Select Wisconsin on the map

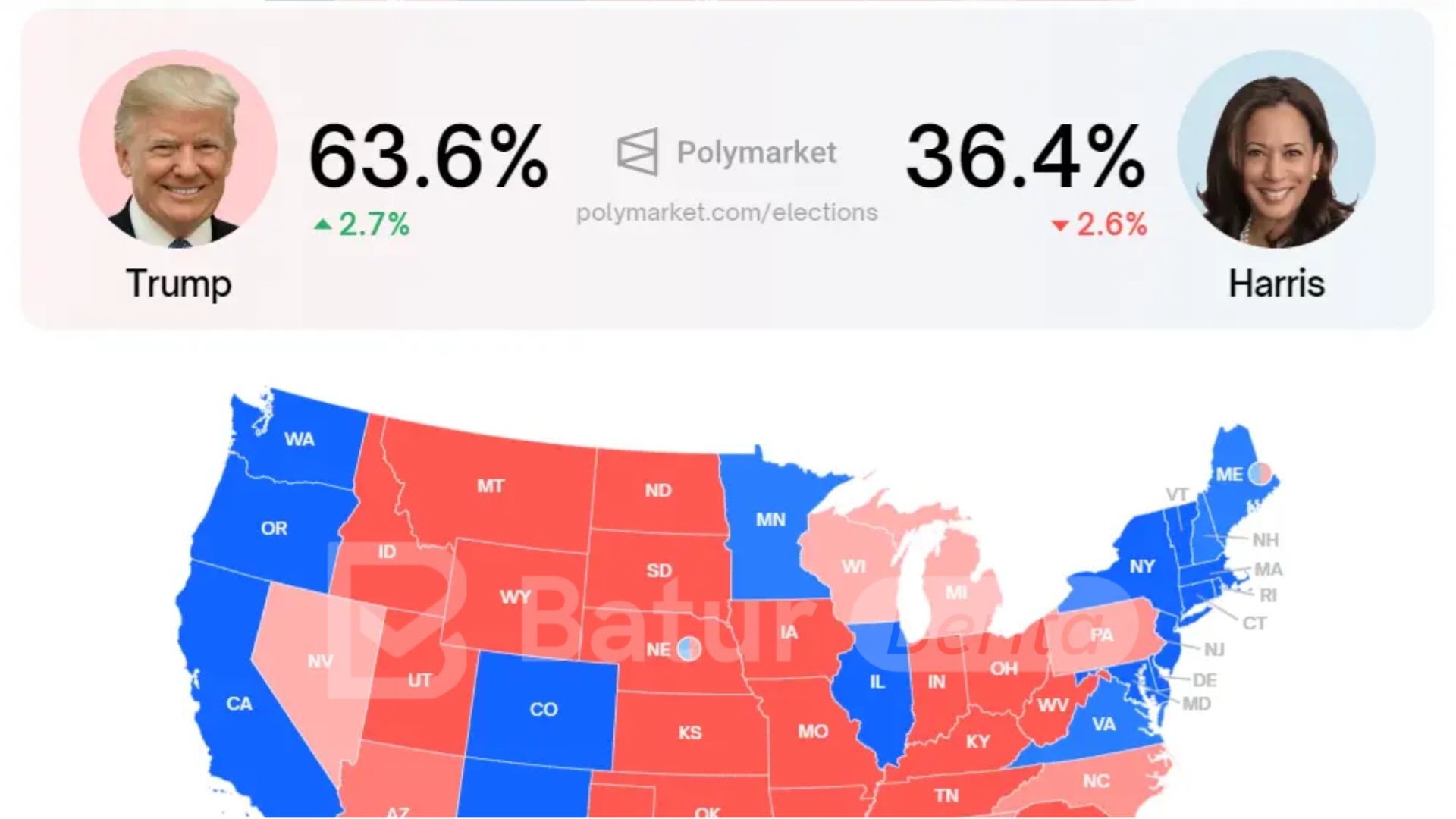855,567
